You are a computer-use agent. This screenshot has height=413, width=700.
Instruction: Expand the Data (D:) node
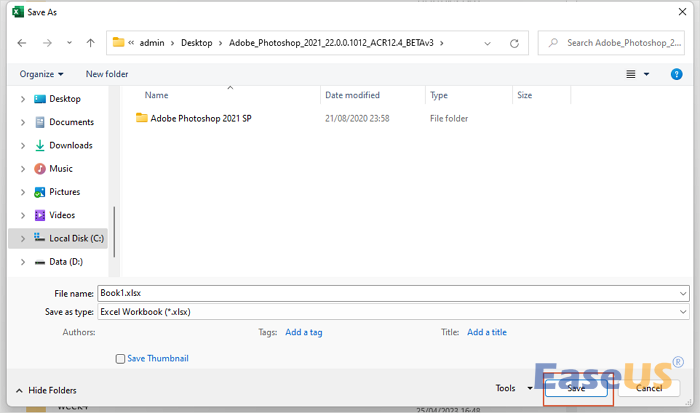click(23, 262)
